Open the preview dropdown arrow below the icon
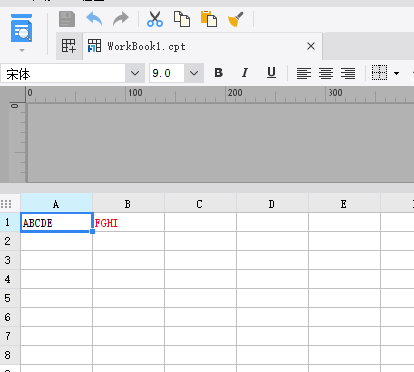Viewport: 414px width, 372px height. 22,50
